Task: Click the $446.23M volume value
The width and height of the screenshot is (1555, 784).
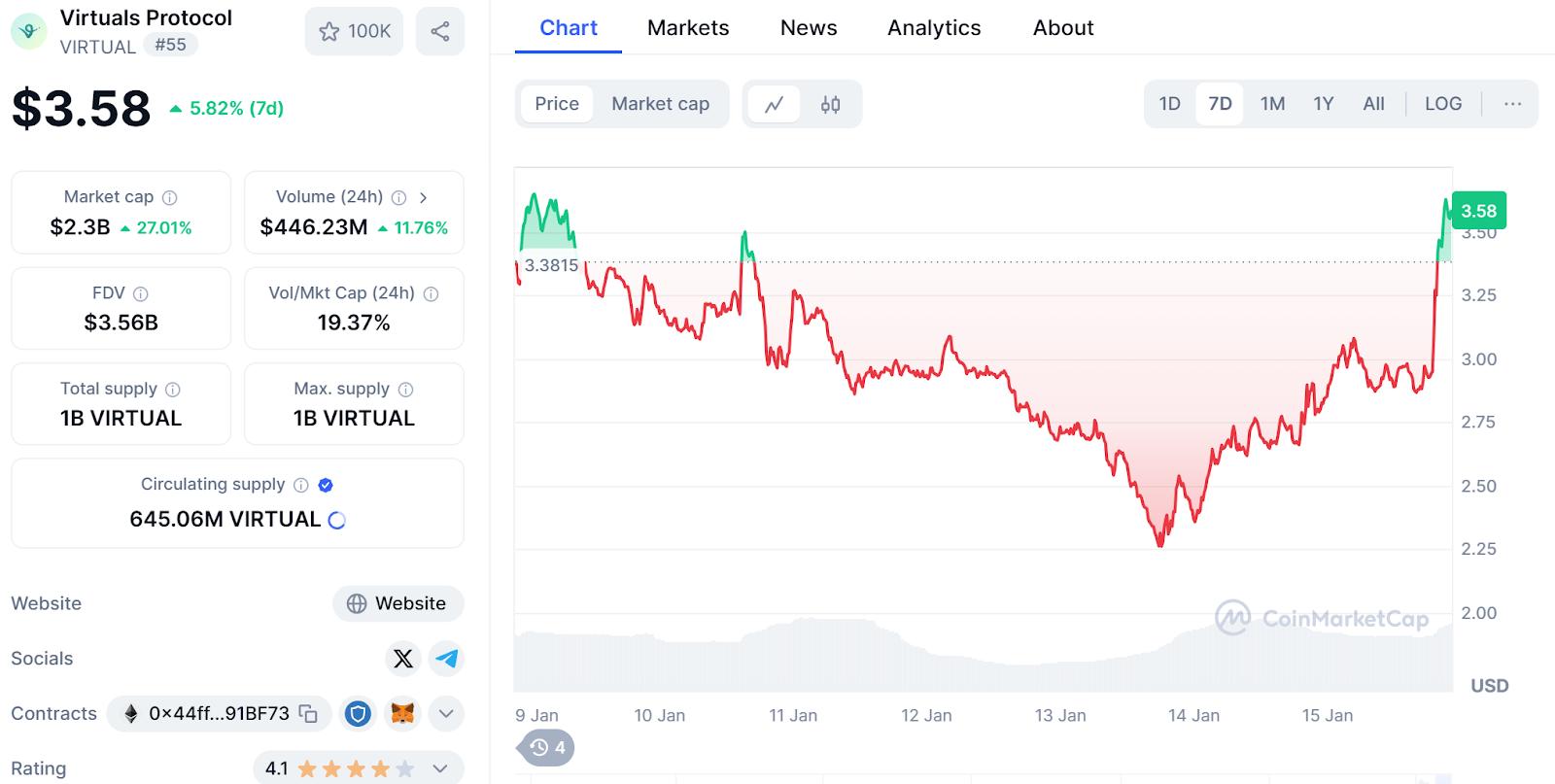Action: [x=314, y=227]
